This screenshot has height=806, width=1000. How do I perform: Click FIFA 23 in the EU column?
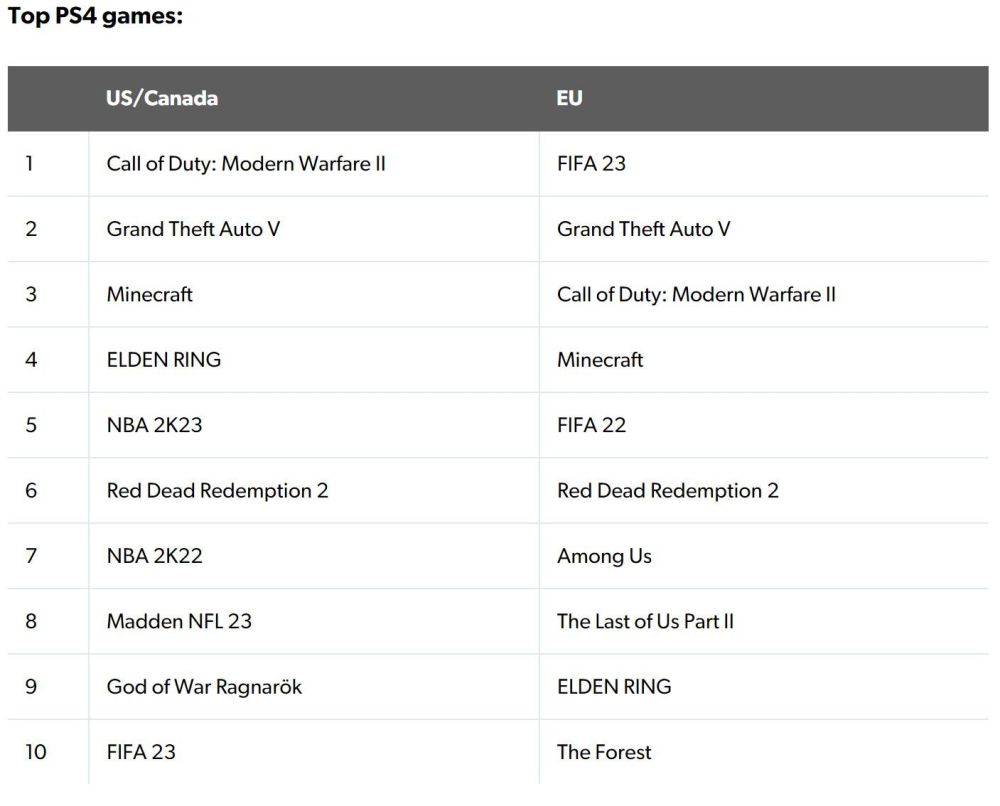tap(591, 163)
